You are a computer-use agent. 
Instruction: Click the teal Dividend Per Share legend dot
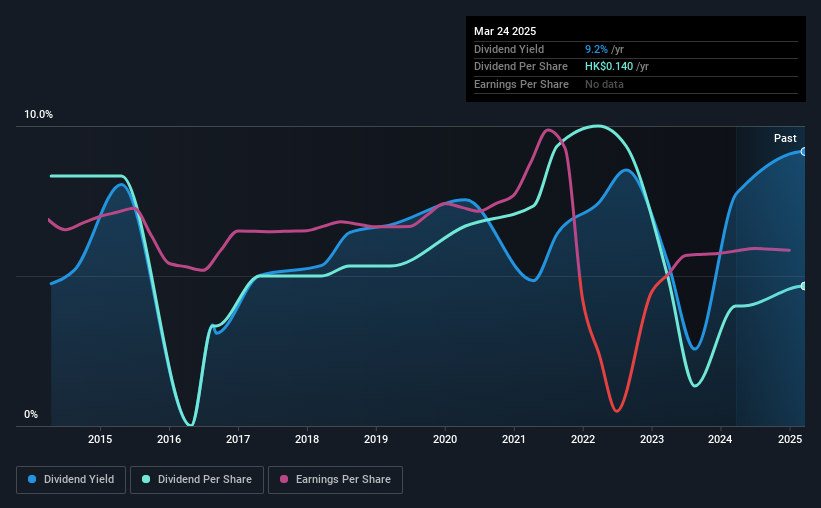pyautogui.click(x=146, y=479)
